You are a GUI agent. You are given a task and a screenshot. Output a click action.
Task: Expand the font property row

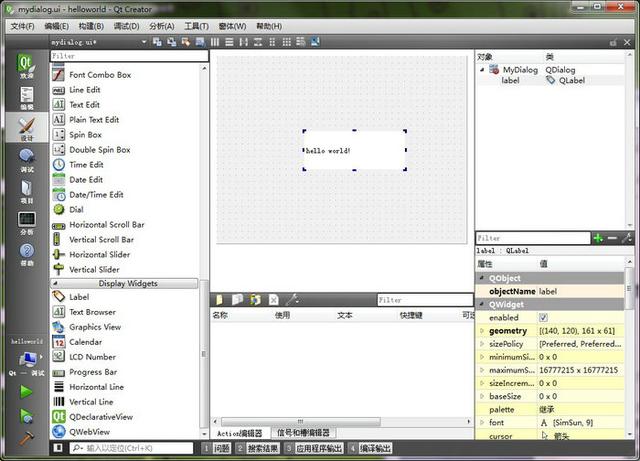click(x=482, y=423)
